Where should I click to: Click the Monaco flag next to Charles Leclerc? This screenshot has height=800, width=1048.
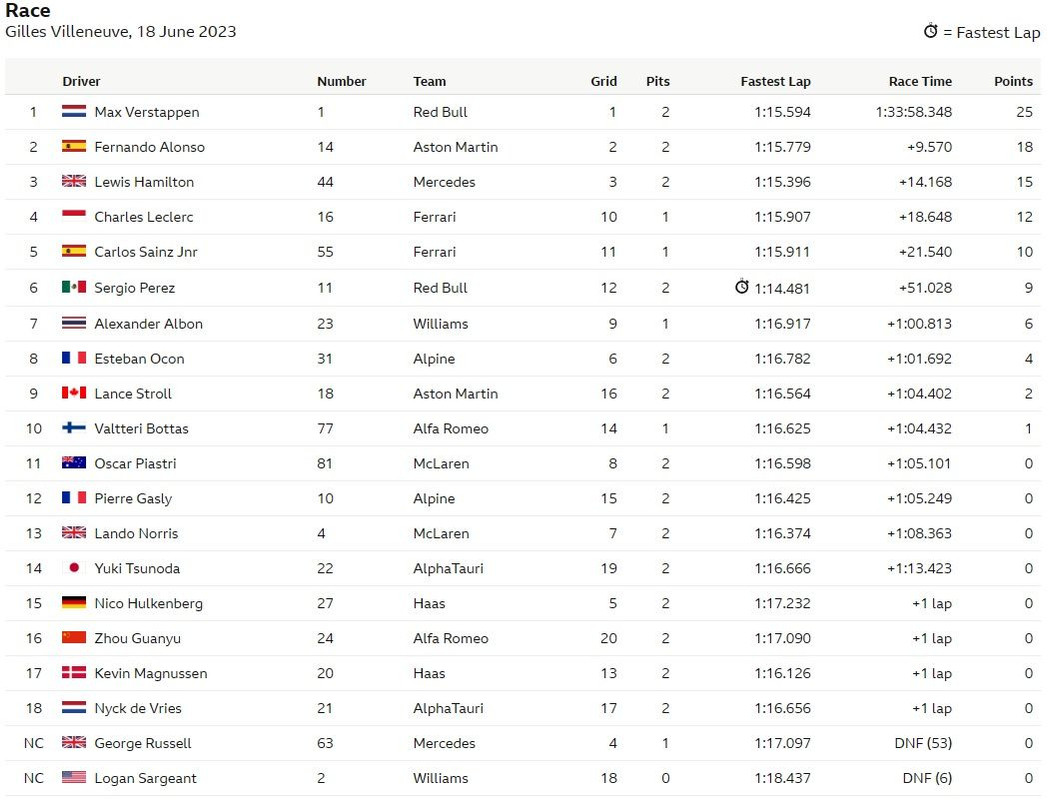74,217
